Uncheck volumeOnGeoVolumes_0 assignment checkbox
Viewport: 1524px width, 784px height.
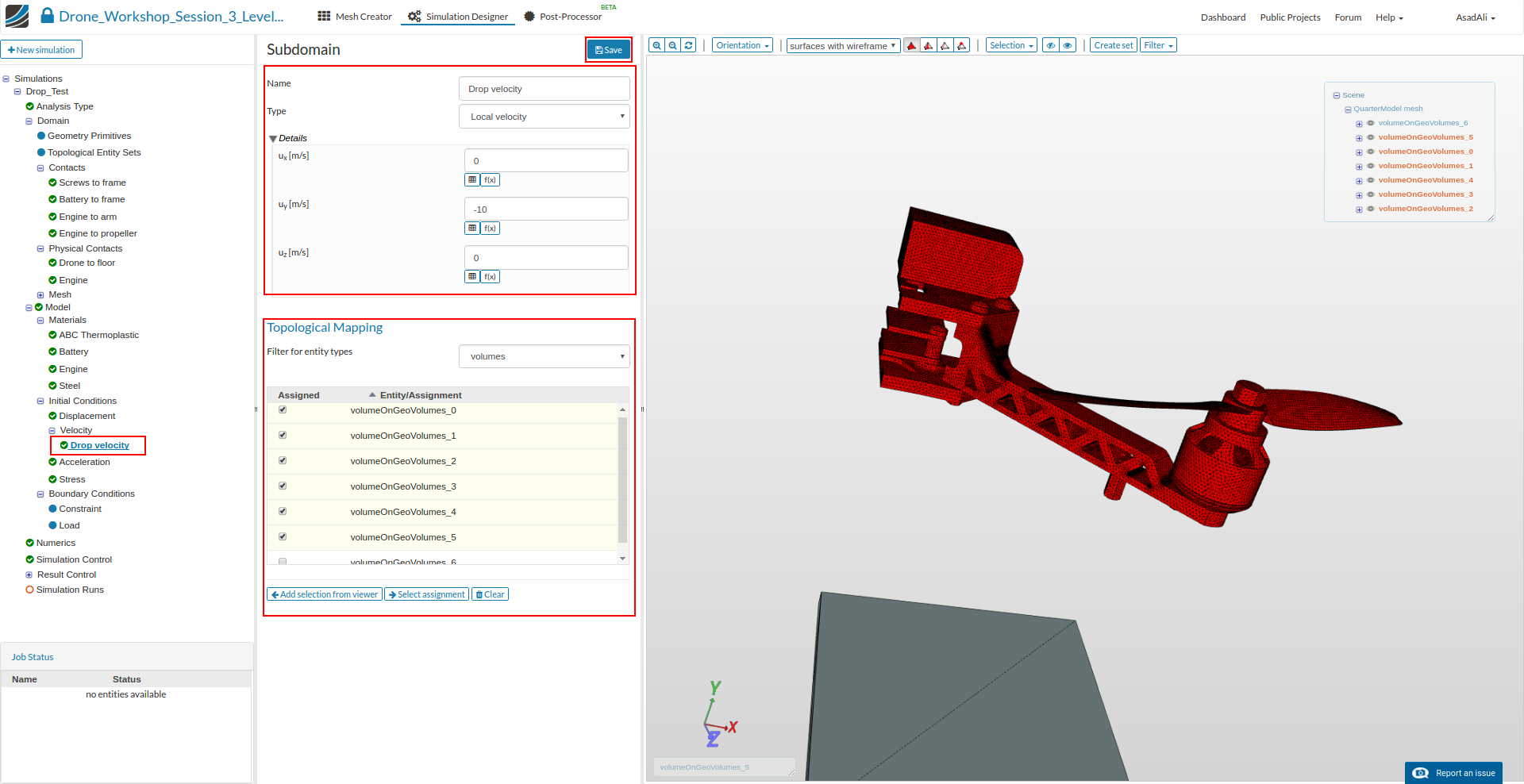pyautogui.click(x=283, y=410)
